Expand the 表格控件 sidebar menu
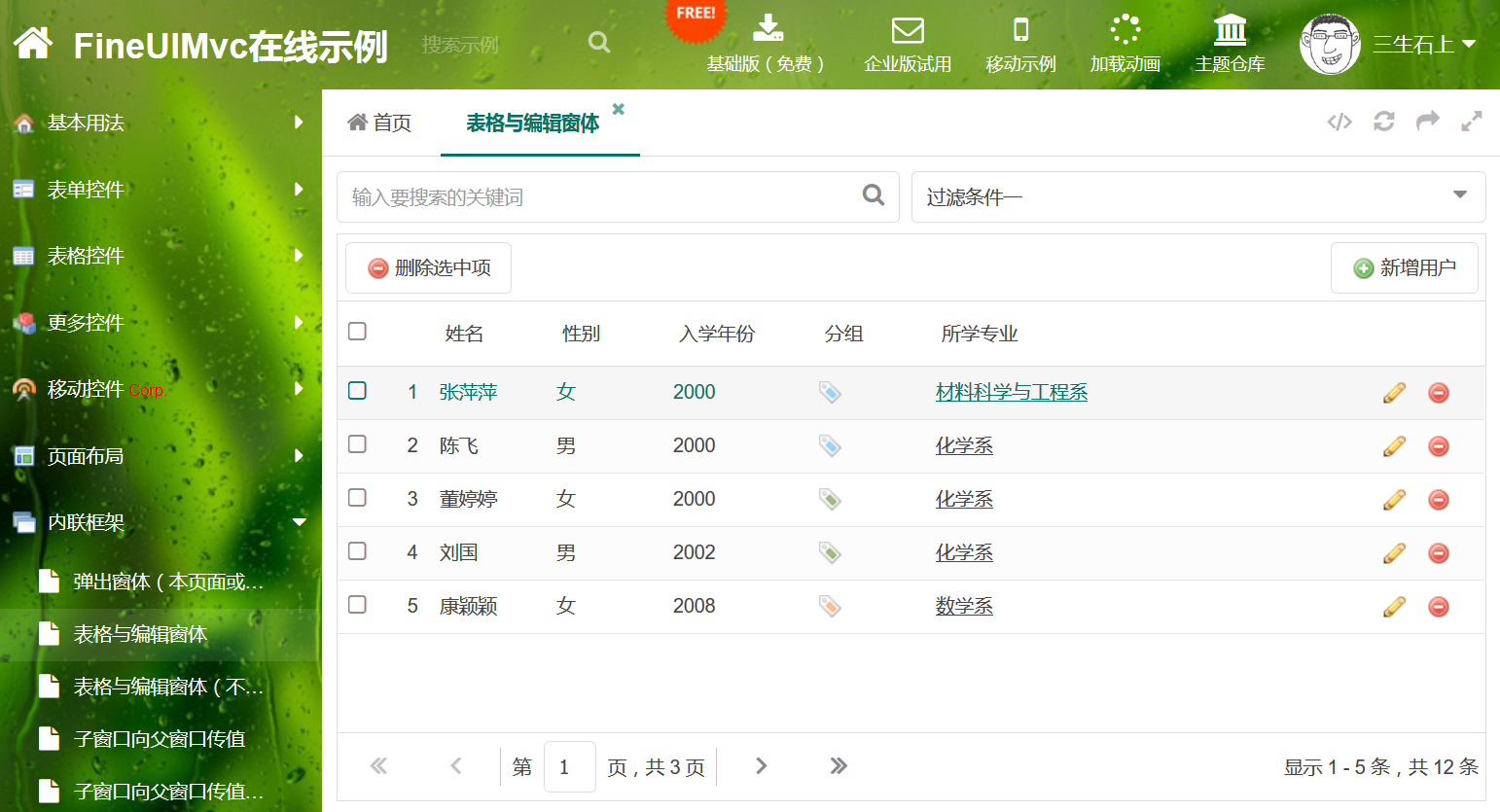This screenshot has height=812, width=1500. 161,256
